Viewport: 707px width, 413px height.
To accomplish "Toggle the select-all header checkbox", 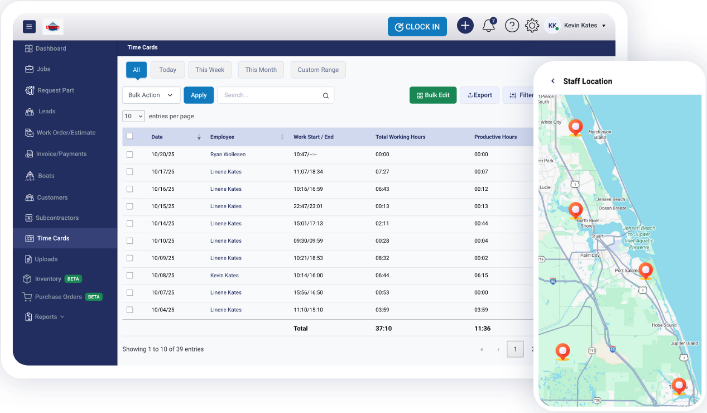I will pos(129,136).
